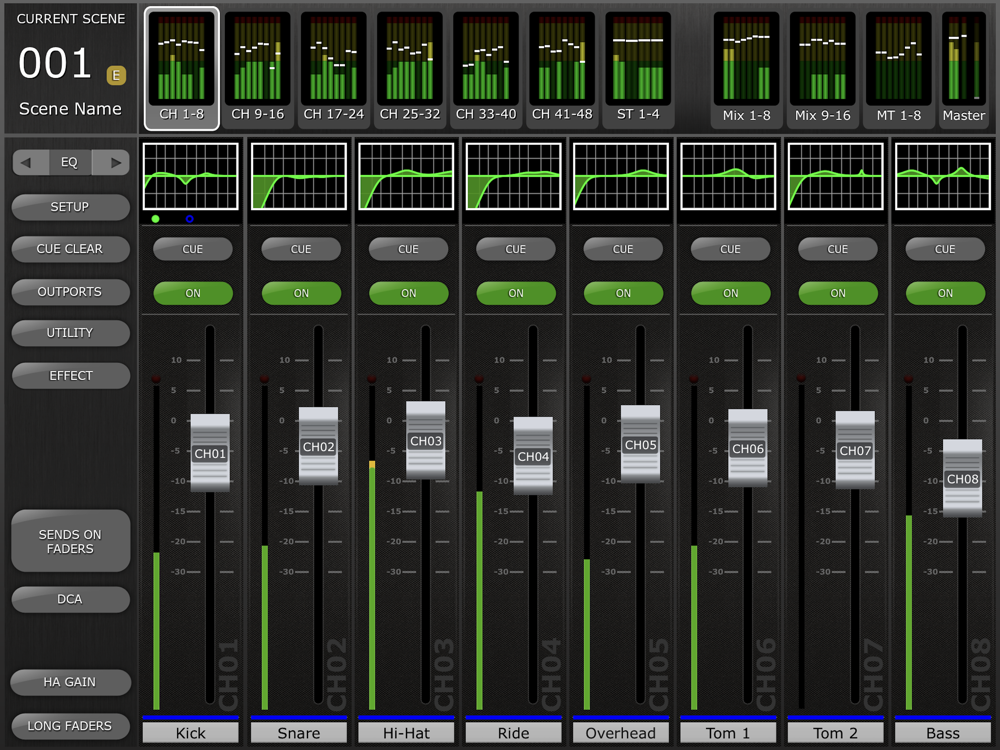Screen dimensions: 1000x750
Task: Open the SETUP page
Action: click(70, 207)
